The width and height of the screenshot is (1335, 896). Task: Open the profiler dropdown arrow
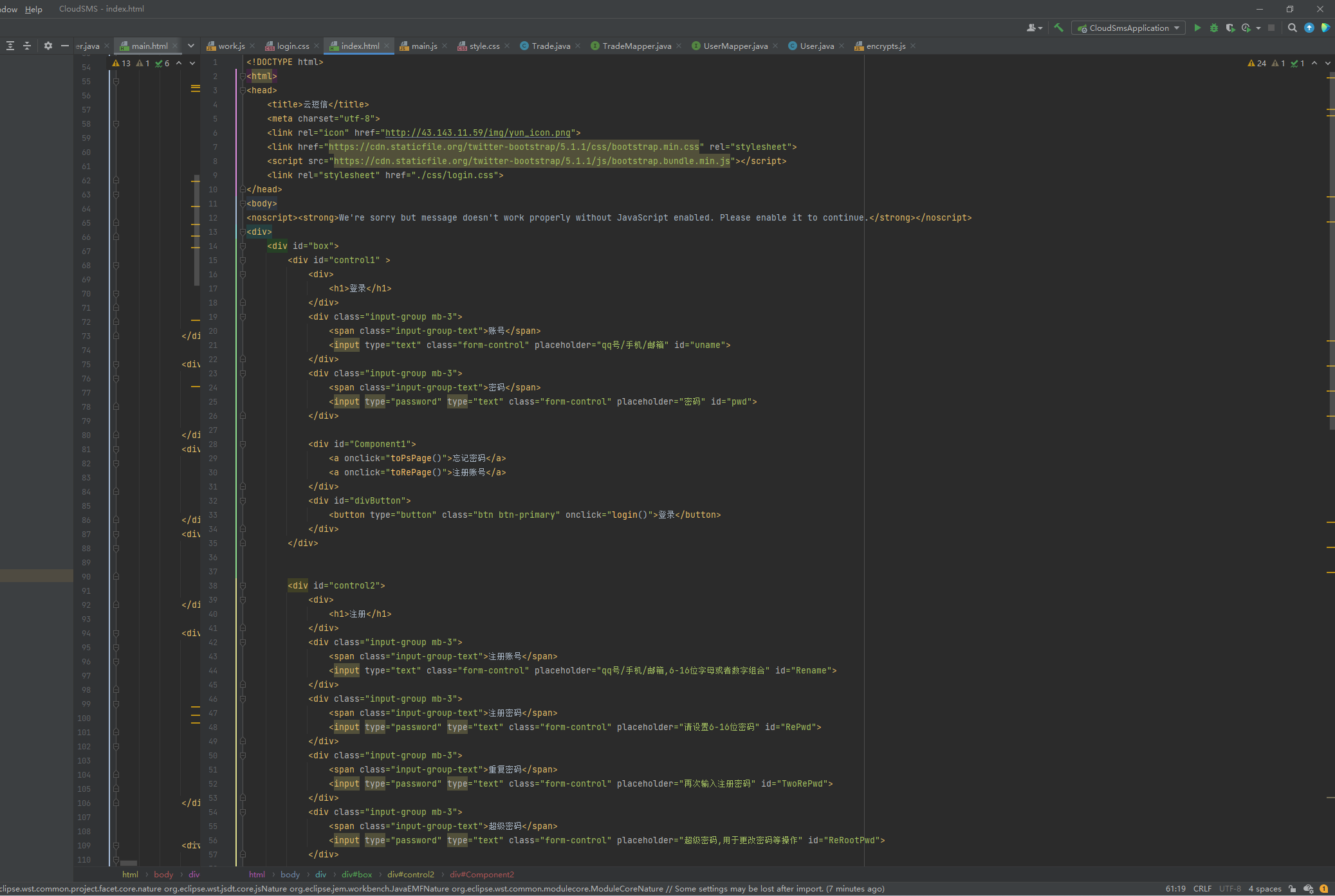(x=1258, y=28)
